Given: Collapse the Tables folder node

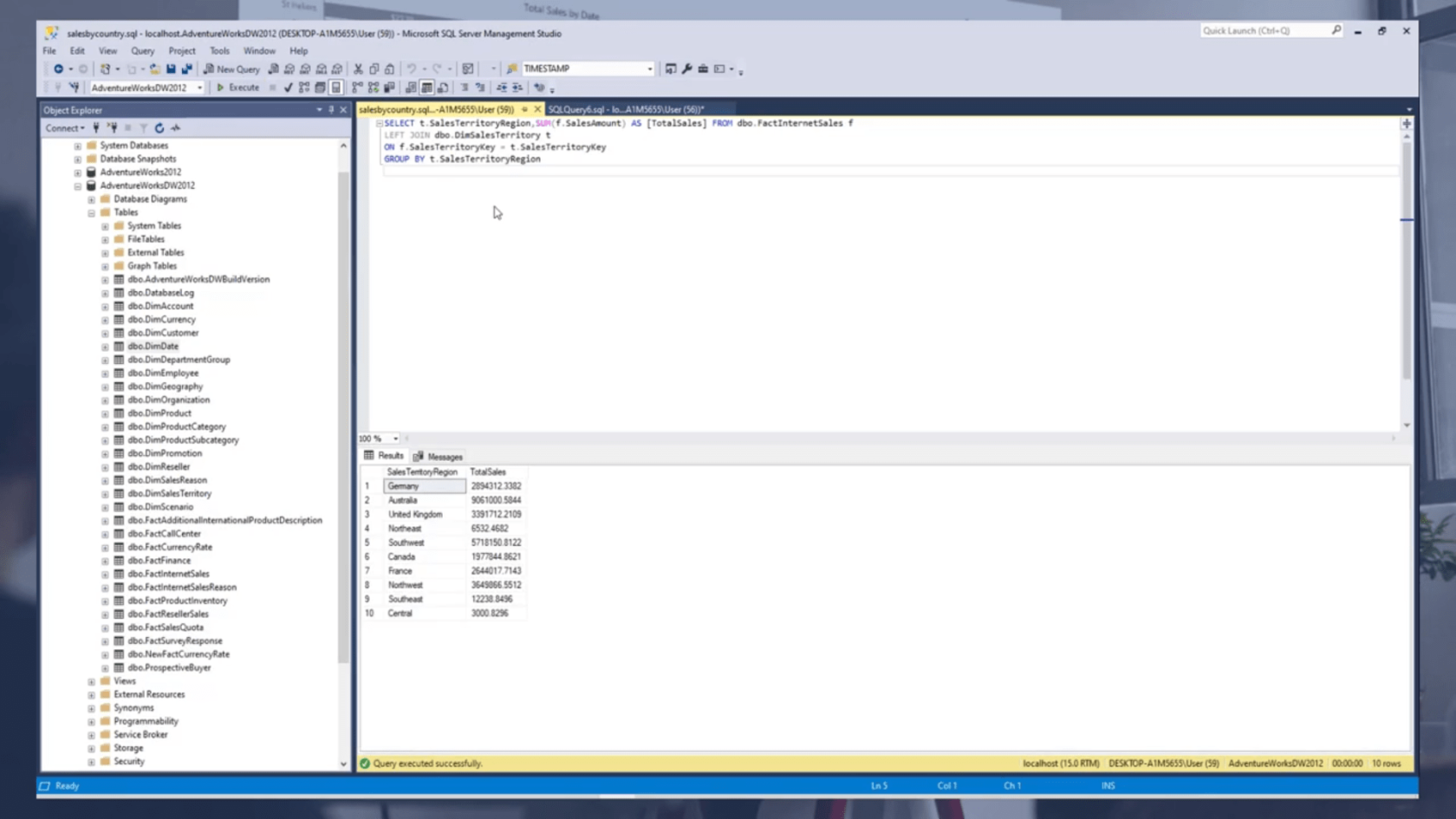Looking at the screenshot, I should coord(91,212).
